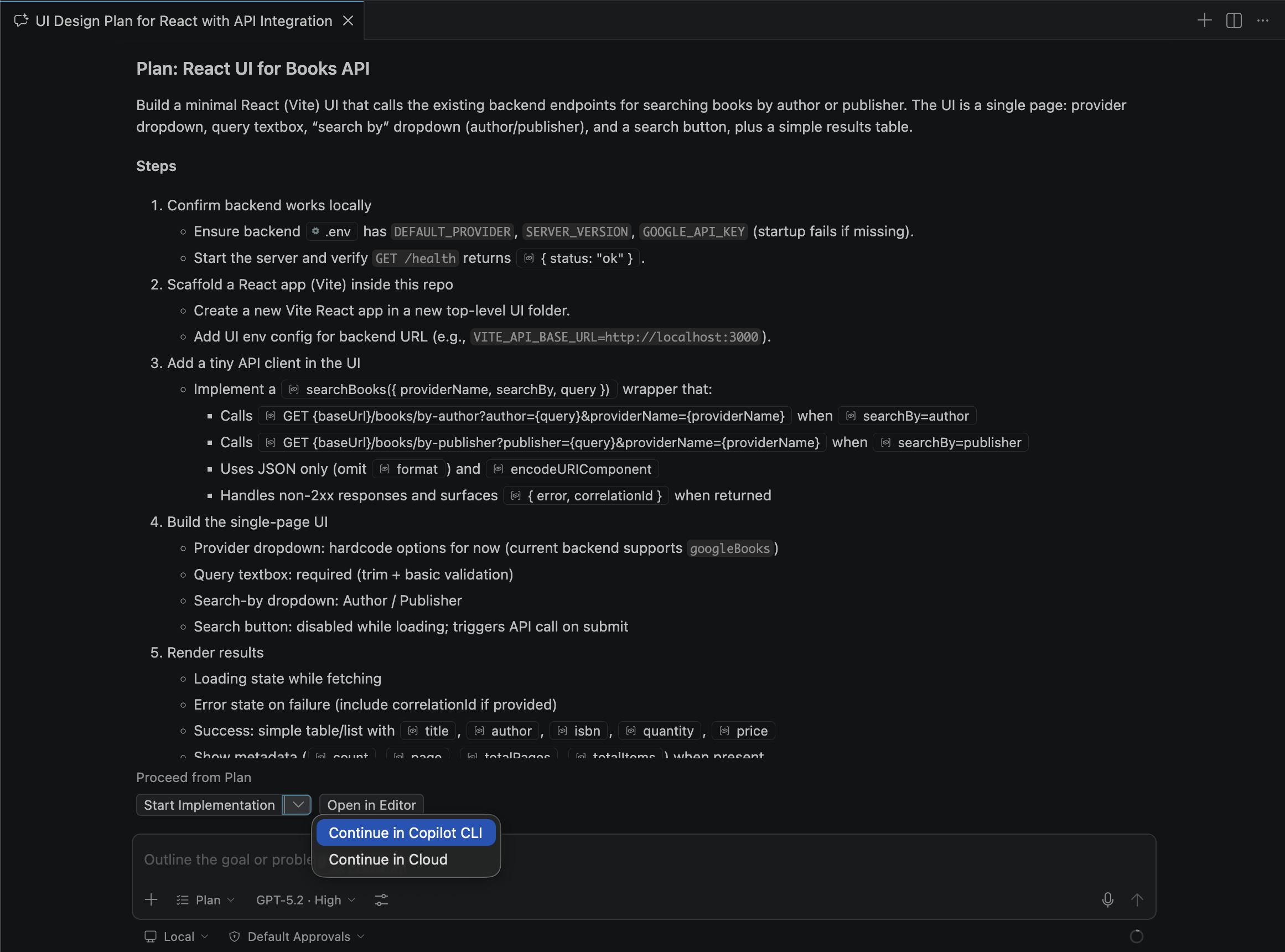The image size is (1285, 952).
Task: Open the more actions ellipsis menu
Action: click(1263, 20)
